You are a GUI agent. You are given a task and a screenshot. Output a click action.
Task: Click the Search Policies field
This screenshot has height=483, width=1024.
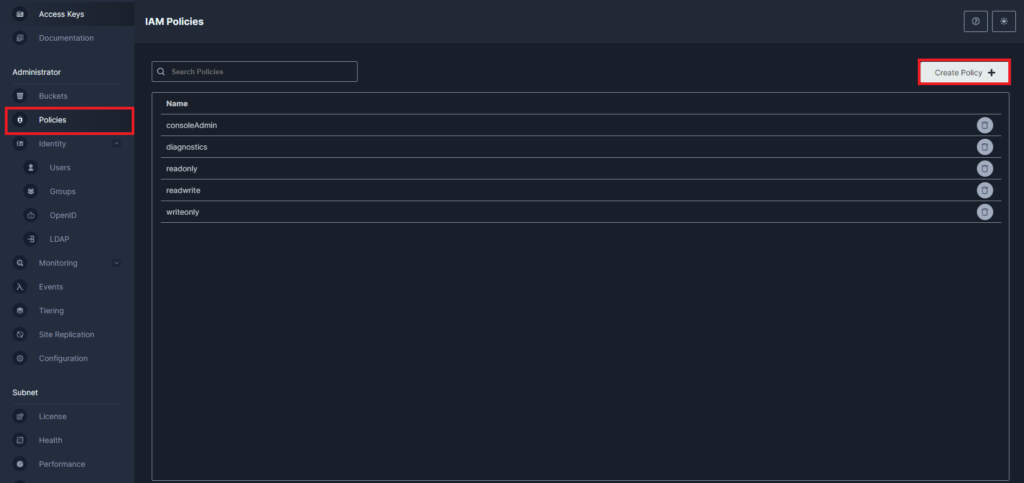[255, 72]
